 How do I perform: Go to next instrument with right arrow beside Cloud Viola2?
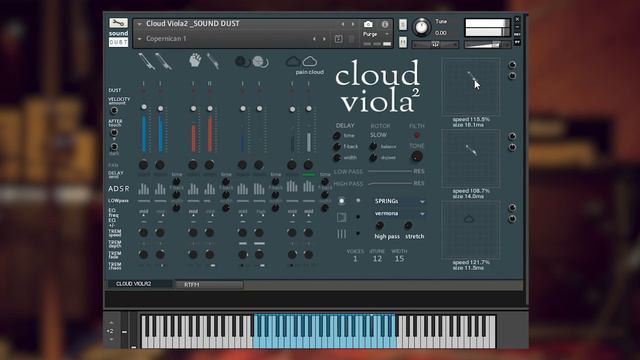click(353, 24)
